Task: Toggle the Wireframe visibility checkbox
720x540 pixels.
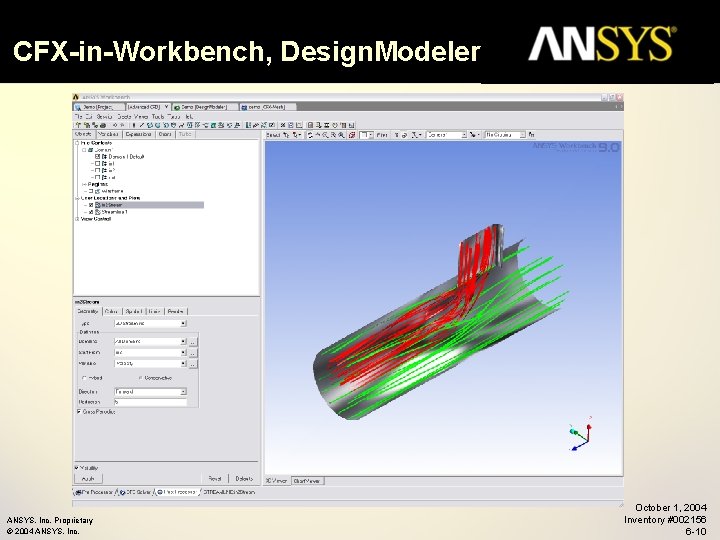Action: [91, 191]
